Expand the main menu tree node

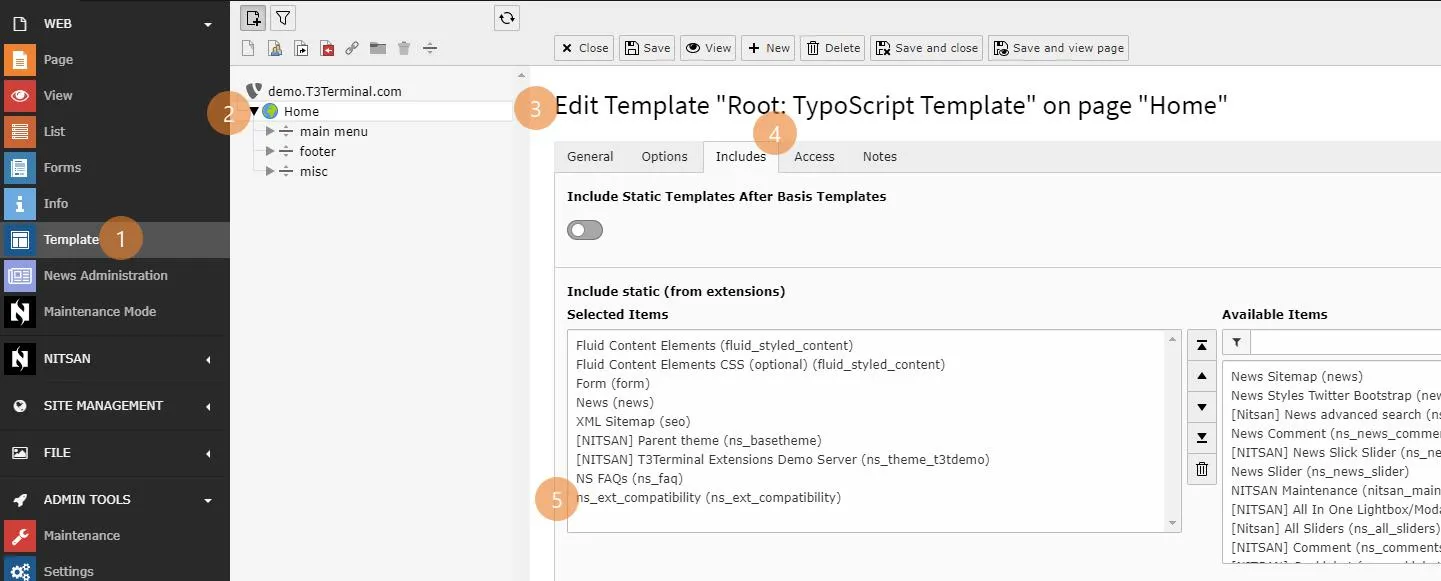(270, 132)
